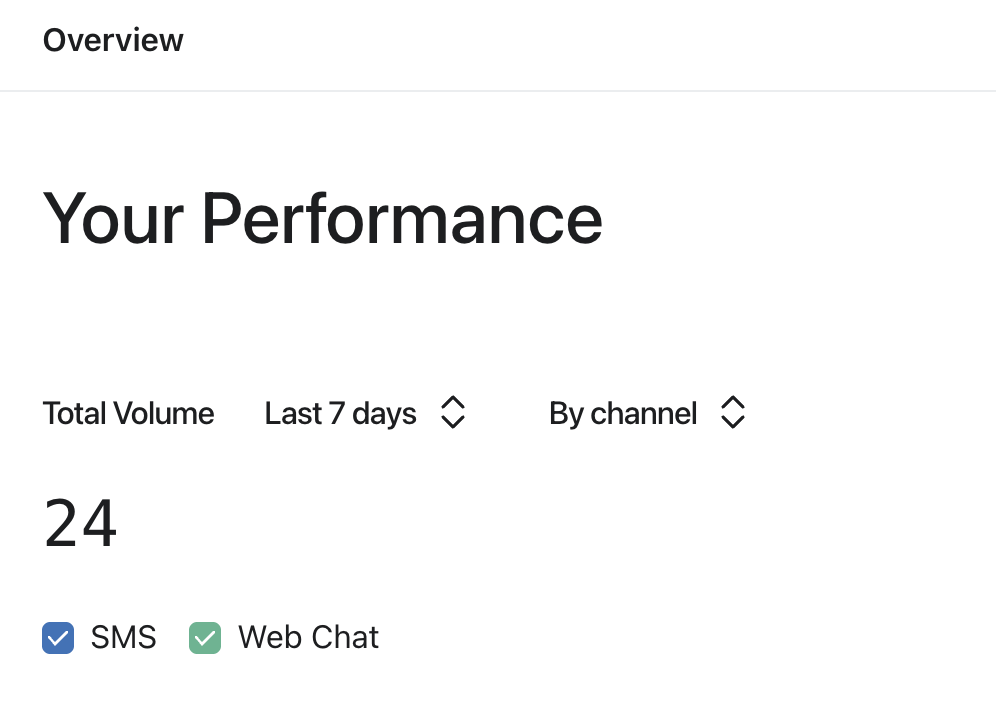Click the white checkmark inside the Web Chat box

205,638
